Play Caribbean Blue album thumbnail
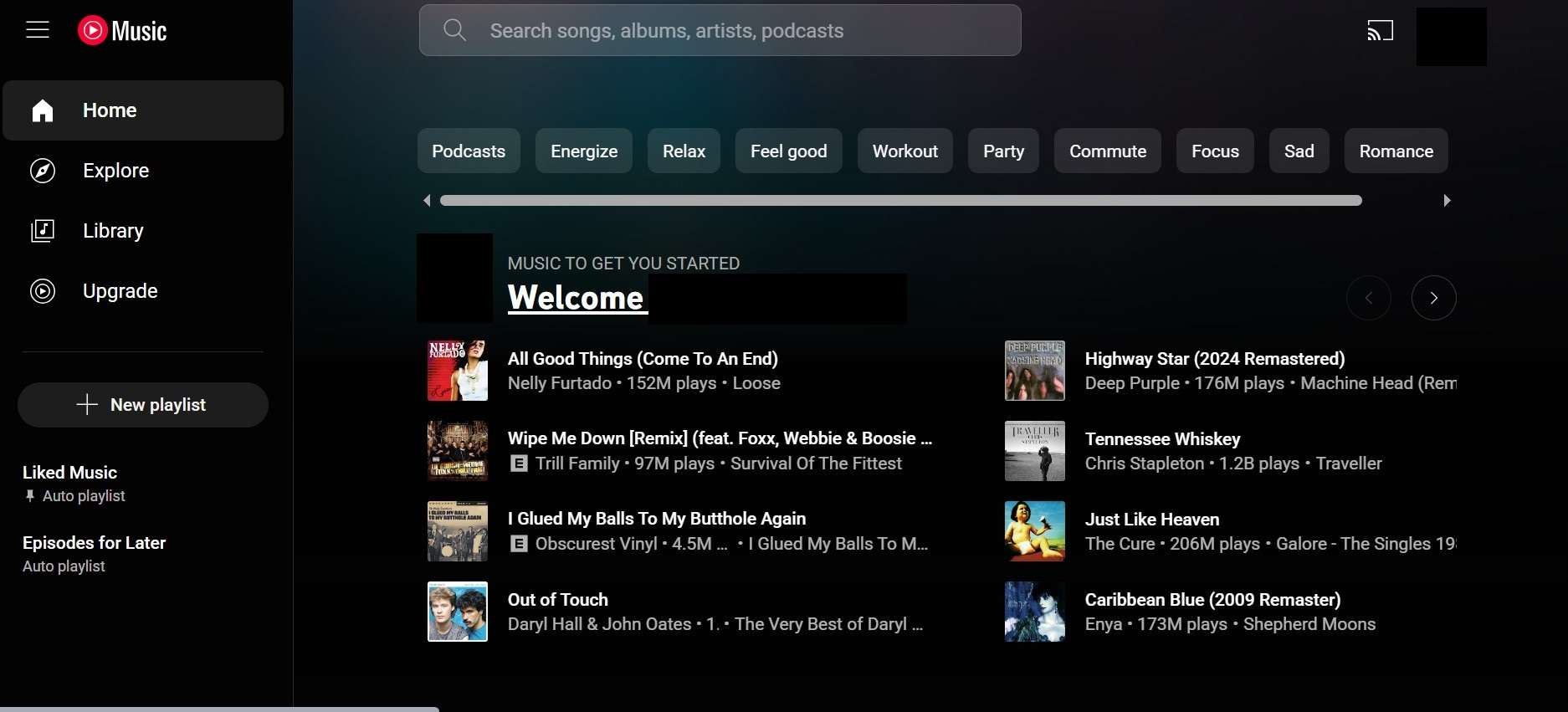Viewport: 1568px width, 712px height. point(1035,612)
